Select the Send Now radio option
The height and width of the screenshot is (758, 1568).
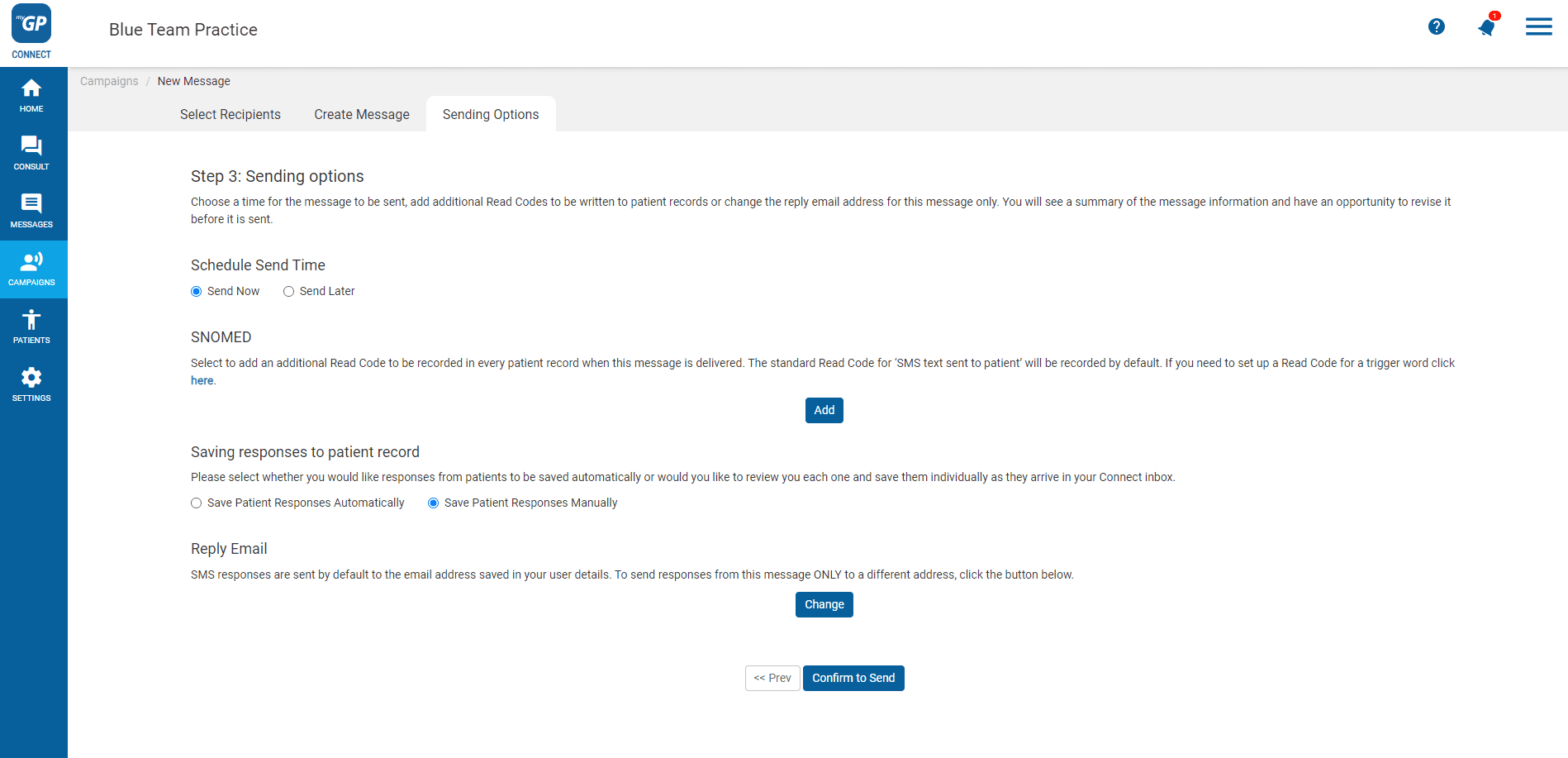tap(197, 291)
